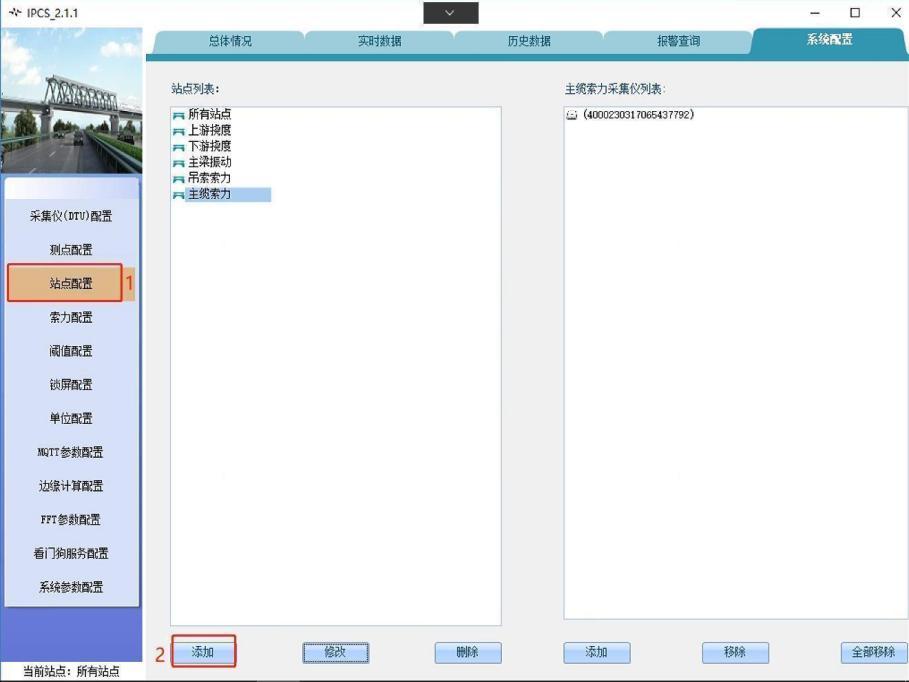The height and width of the screenshot is (682, 909).
Task: Switch to the 总体情况 tab
Action: [230, 41]
